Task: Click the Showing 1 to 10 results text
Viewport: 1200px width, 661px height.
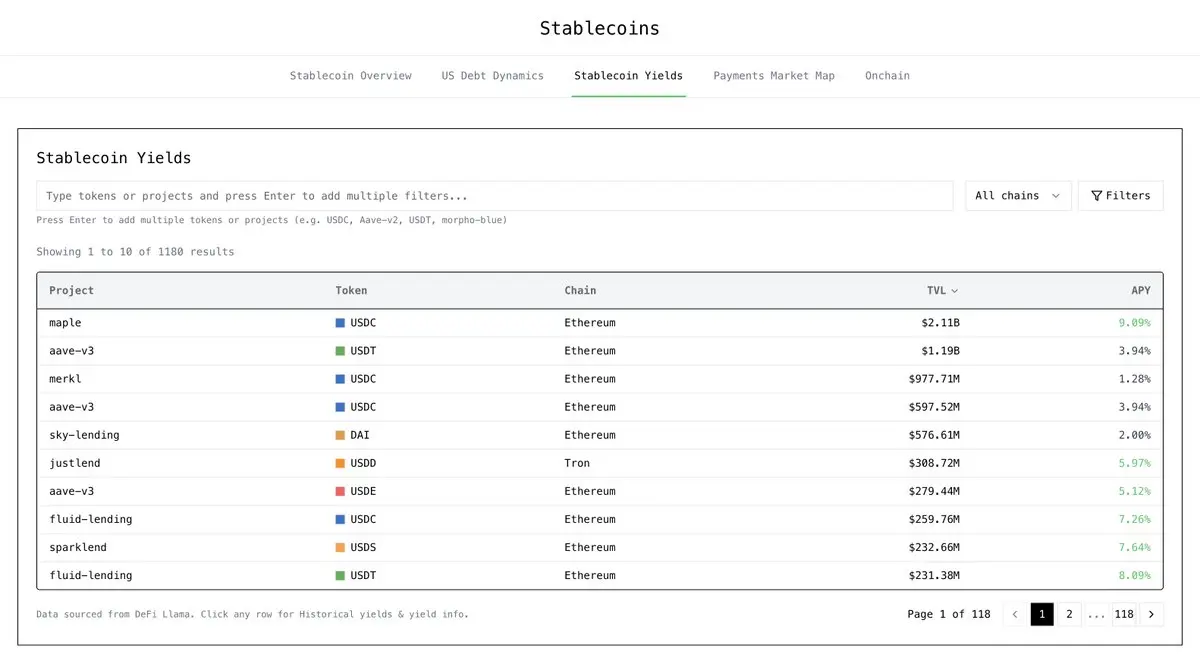Action: [x=135, y=252]
